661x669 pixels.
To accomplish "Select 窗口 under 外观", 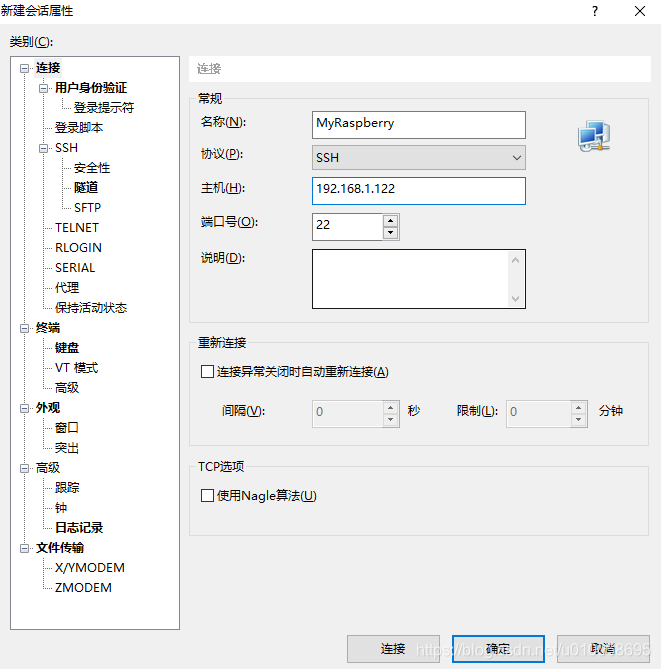I will (x=67, y=428).
